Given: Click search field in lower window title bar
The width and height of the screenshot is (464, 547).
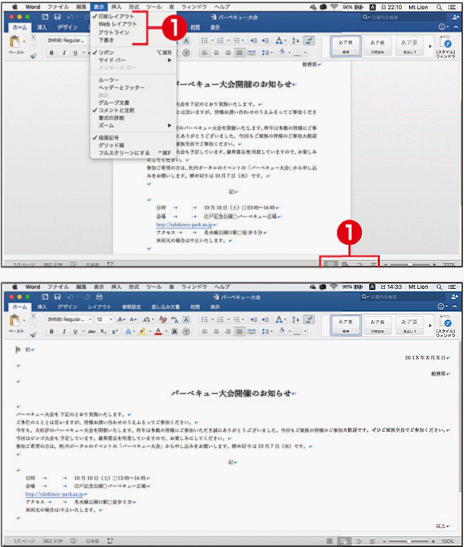Looking at the screenshot, I should (403, 297).
